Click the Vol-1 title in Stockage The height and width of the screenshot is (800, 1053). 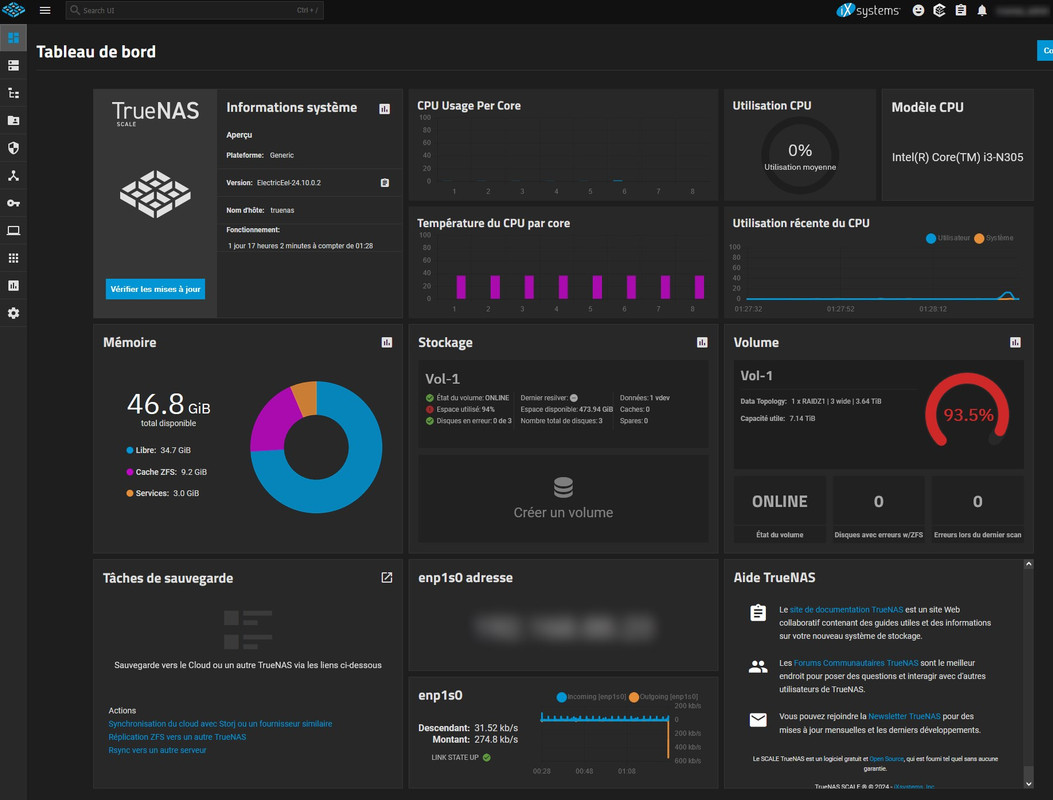pos(443,379)
